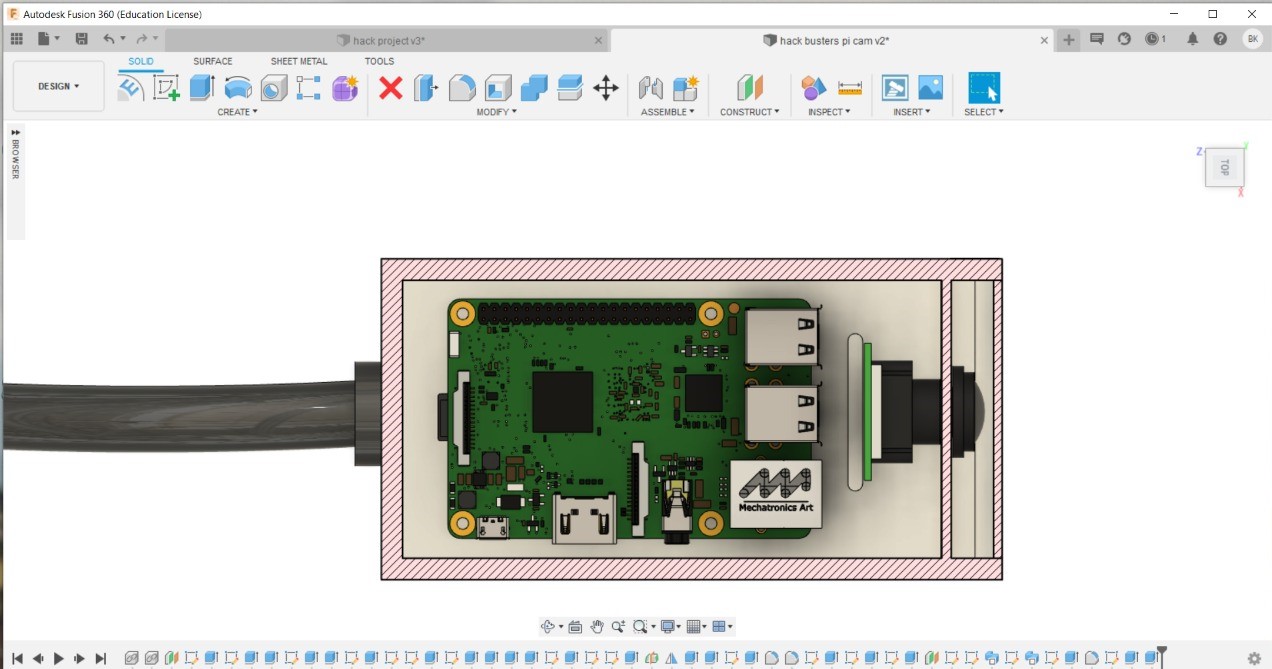Select the Insert Canvas image tool

pos(931,88)
